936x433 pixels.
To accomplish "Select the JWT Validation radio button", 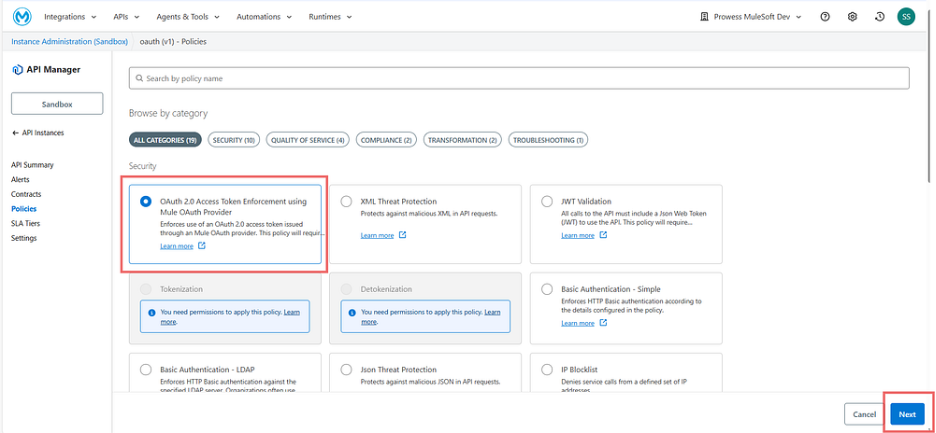I will (547, 202).
